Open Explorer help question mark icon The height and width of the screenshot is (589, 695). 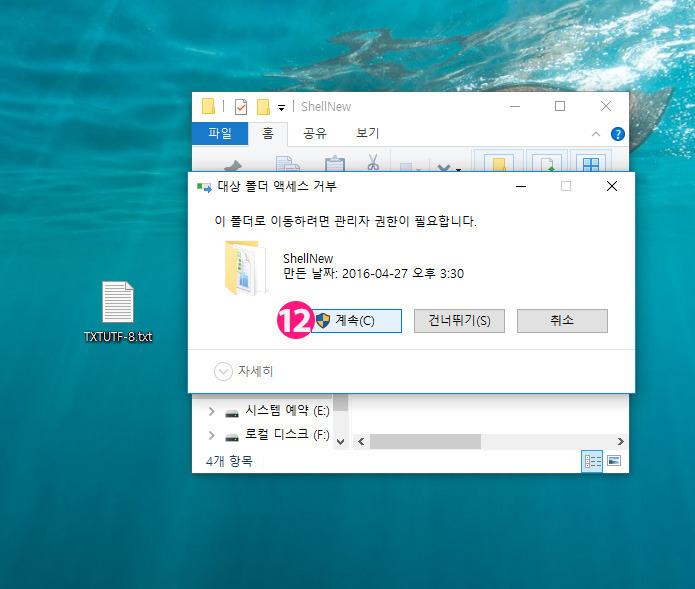point(617,134)
